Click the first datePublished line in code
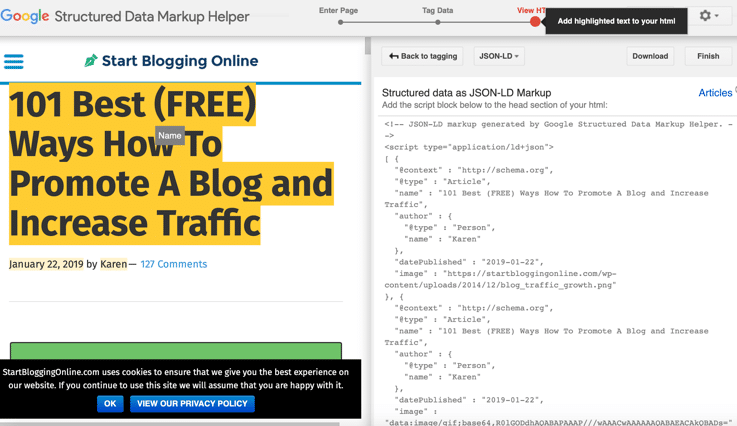This screenshot has width=737, height=426. 469,262
